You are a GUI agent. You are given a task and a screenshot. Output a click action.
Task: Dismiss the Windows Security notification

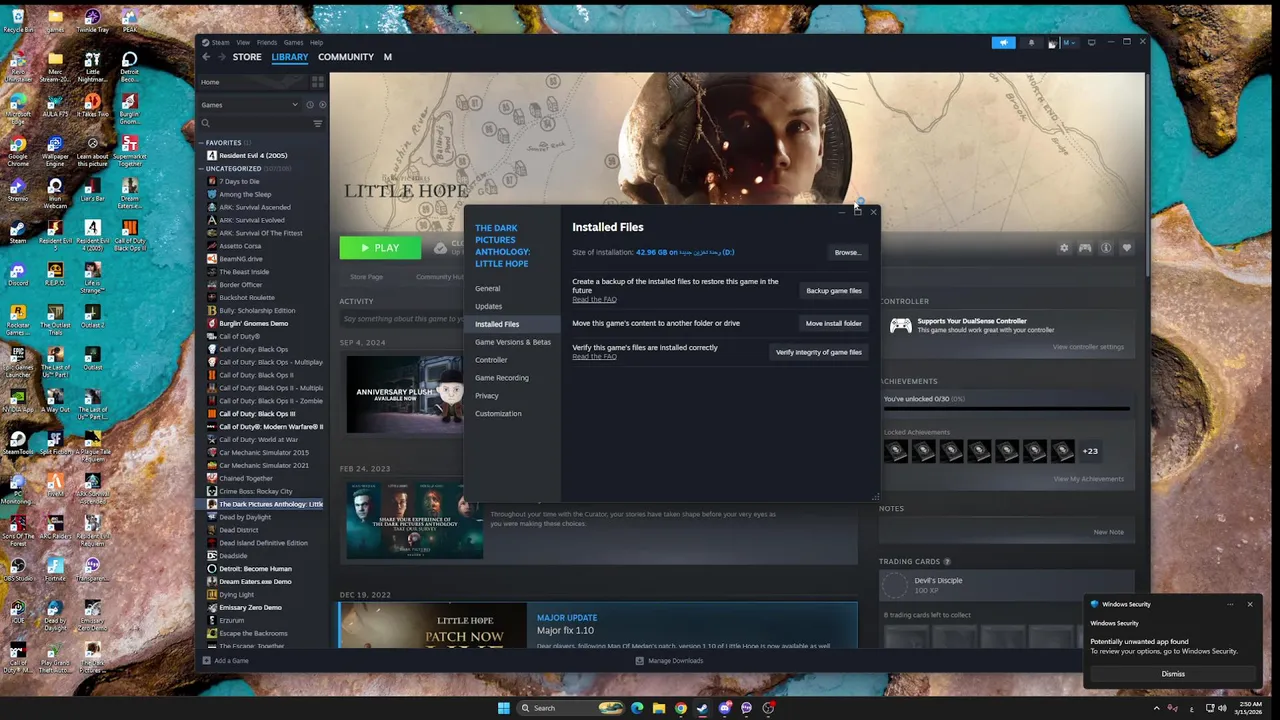click(x=1173, y=674)
